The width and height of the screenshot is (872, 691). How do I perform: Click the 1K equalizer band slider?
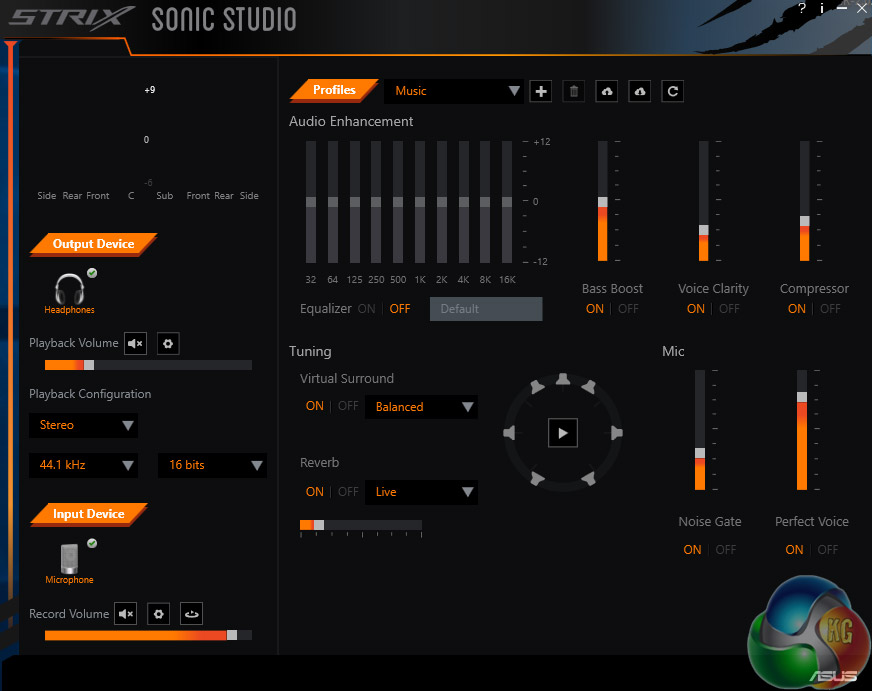[420, 202]
